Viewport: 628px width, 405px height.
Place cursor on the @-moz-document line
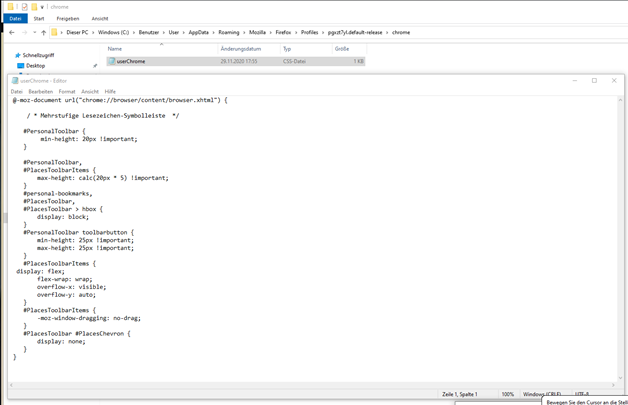click(120, 100)
